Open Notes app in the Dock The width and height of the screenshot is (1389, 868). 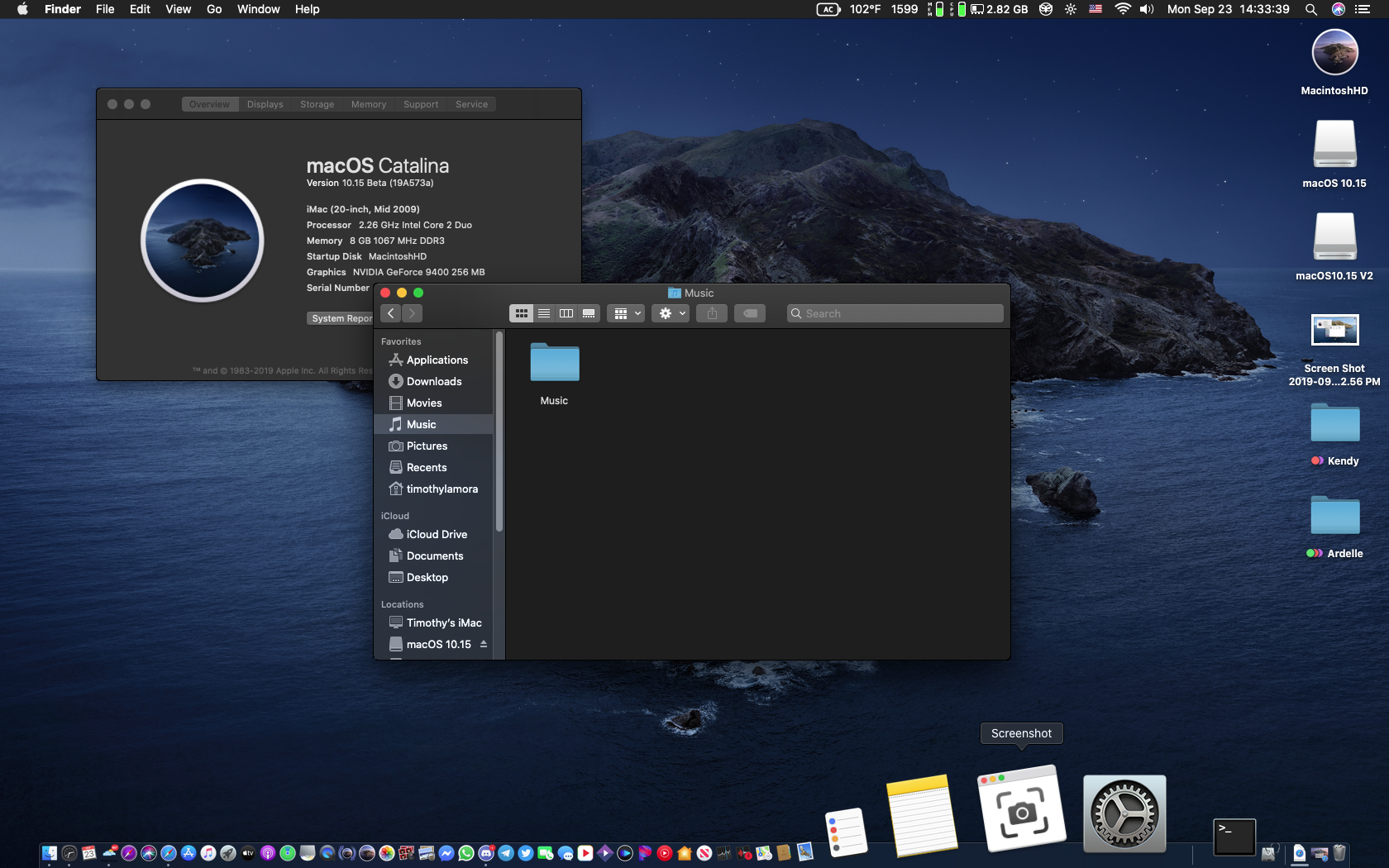click(x=921, y=816)
